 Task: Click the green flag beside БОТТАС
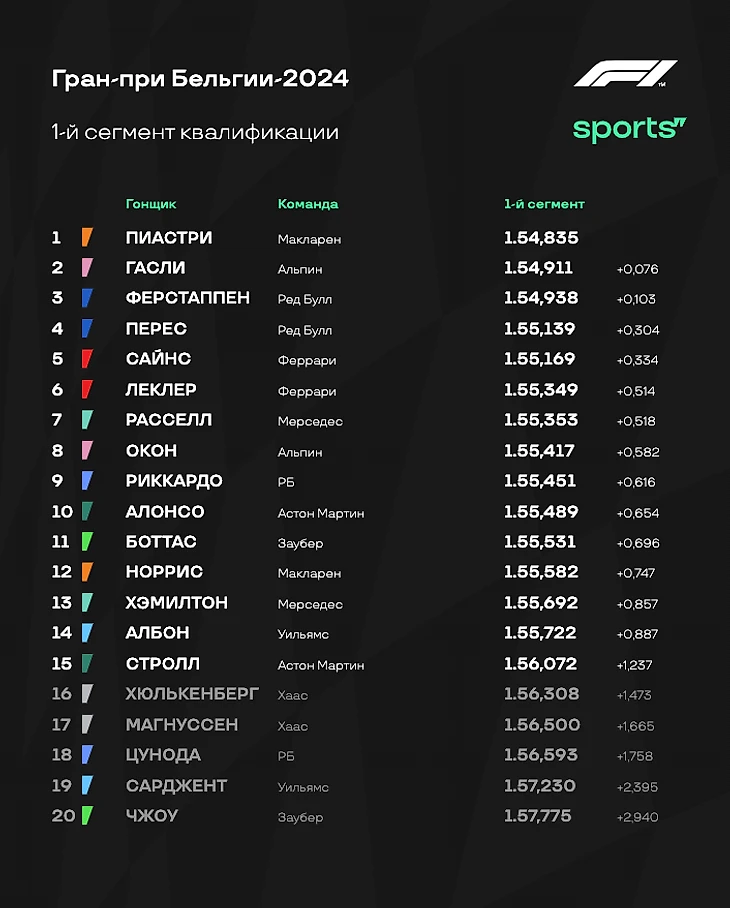click(x=87, y=542)
